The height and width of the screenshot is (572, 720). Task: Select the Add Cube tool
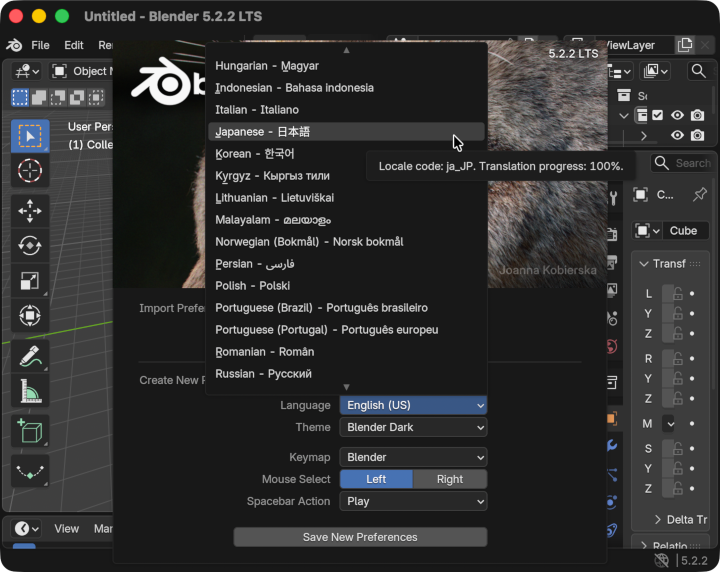[x=30, y=431]
